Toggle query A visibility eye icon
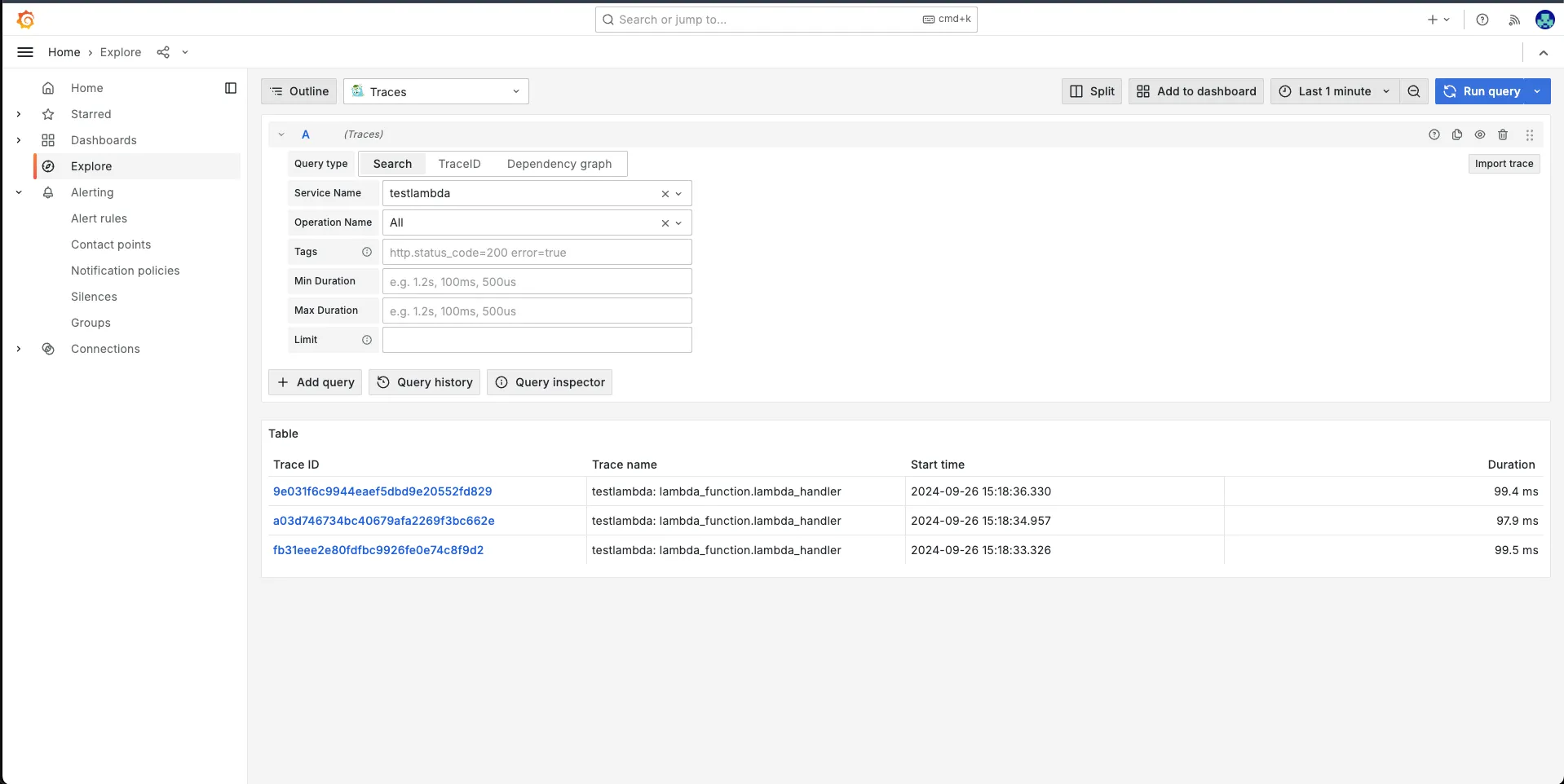Image resolution: width=1564 pixels, height=784 pixels. click(x=1480, y=134)
